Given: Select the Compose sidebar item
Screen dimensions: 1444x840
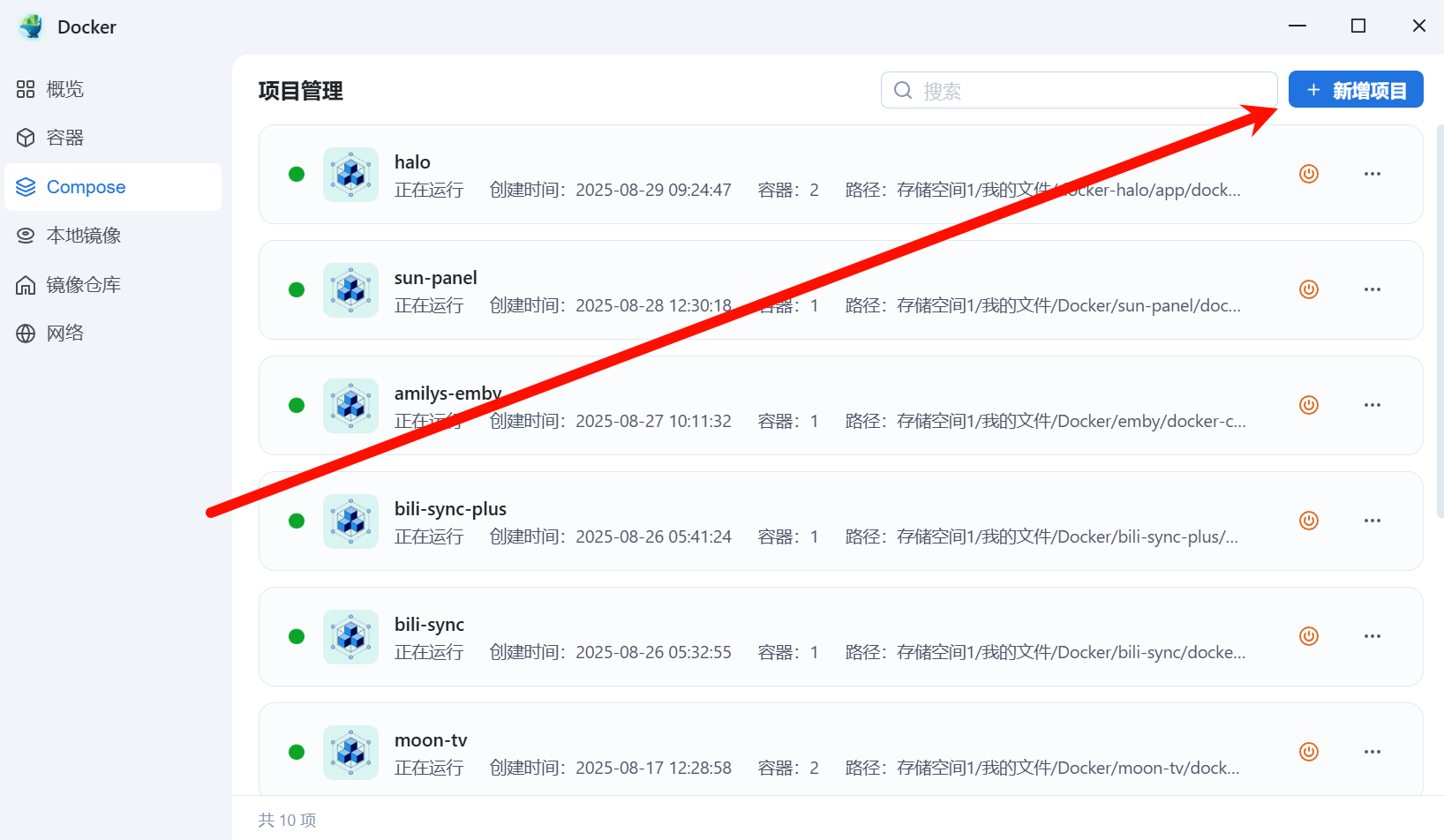Looking at the screenshot, I should click(113, 187).
